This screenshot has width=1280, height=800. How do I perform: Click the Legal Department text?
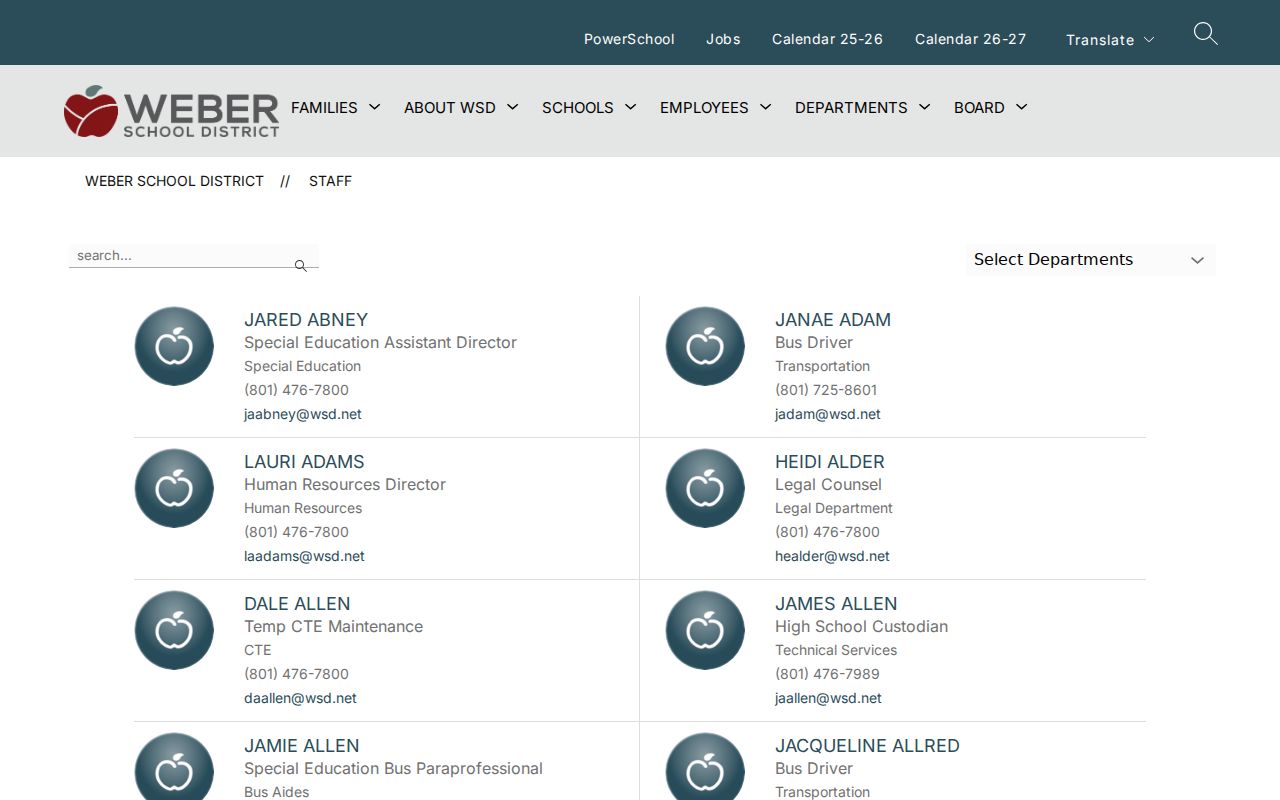[834, 508]
